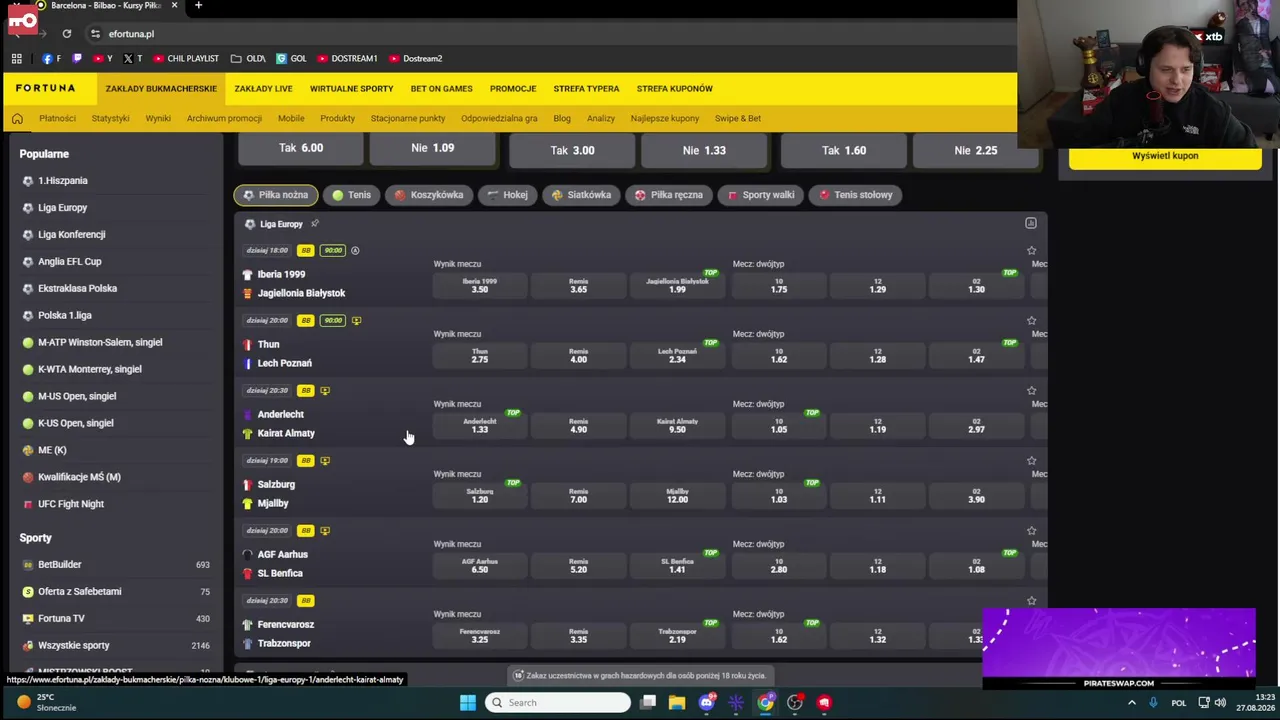Open the Promocje tab
This screenshot has width=1280, height=720.
513,89
